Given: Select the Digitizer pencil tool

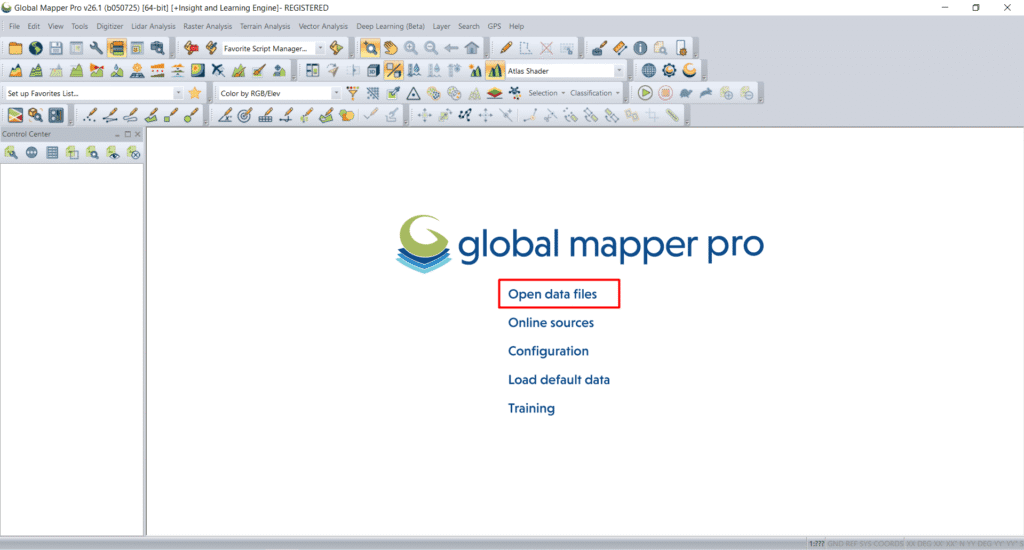Looking at the screenshot, I should pos(505,48).
